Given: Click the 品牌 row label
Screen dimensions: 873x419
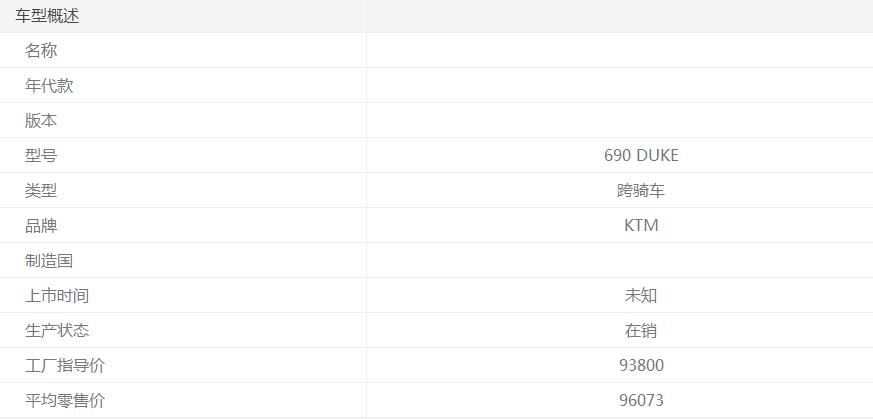Looking at the screenshot, I should (41, 226).
